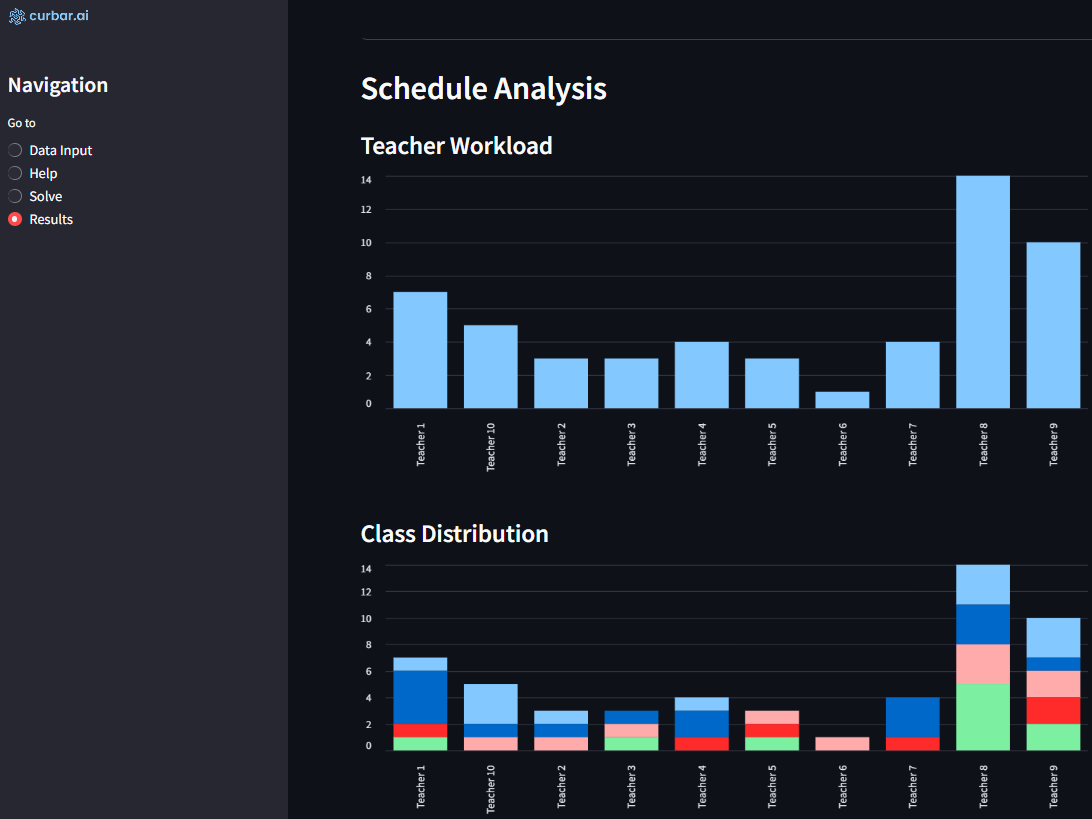
Task: Click Teacher 9 bar in Teacher Workload chart
Action: [1053, 325]
